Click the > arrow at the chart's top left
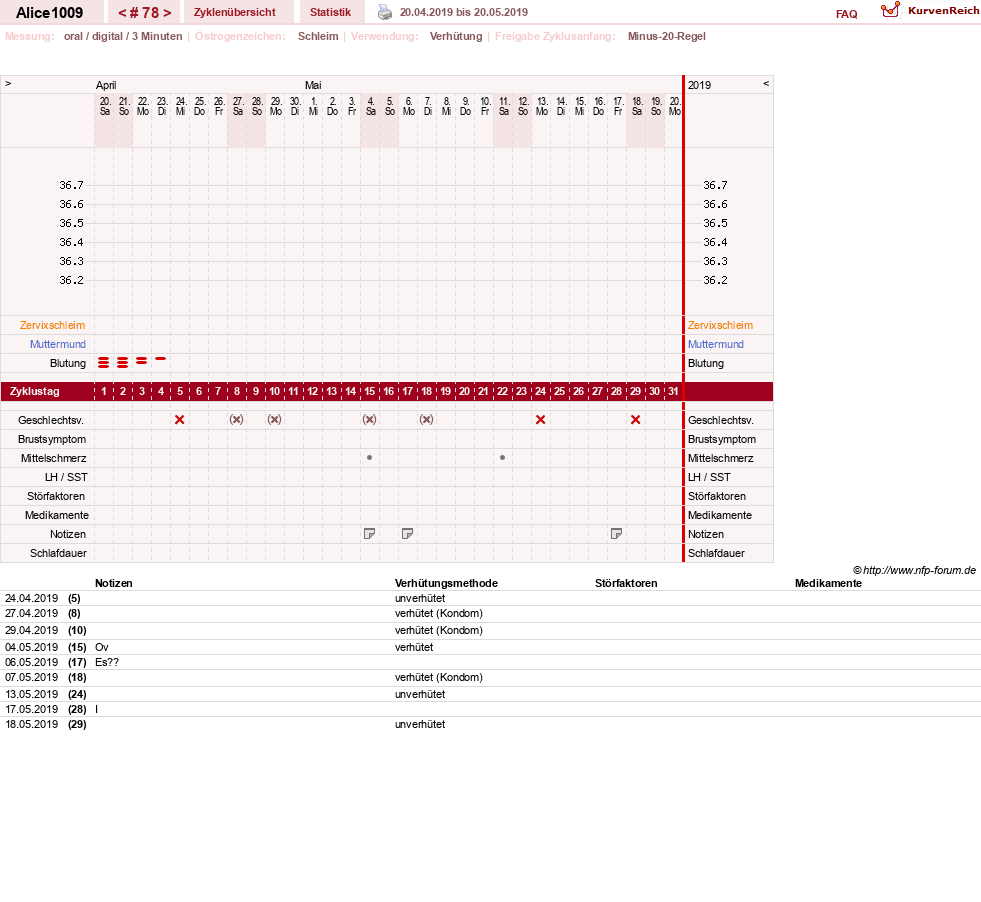981x902 pixels. tap(8, 83)
